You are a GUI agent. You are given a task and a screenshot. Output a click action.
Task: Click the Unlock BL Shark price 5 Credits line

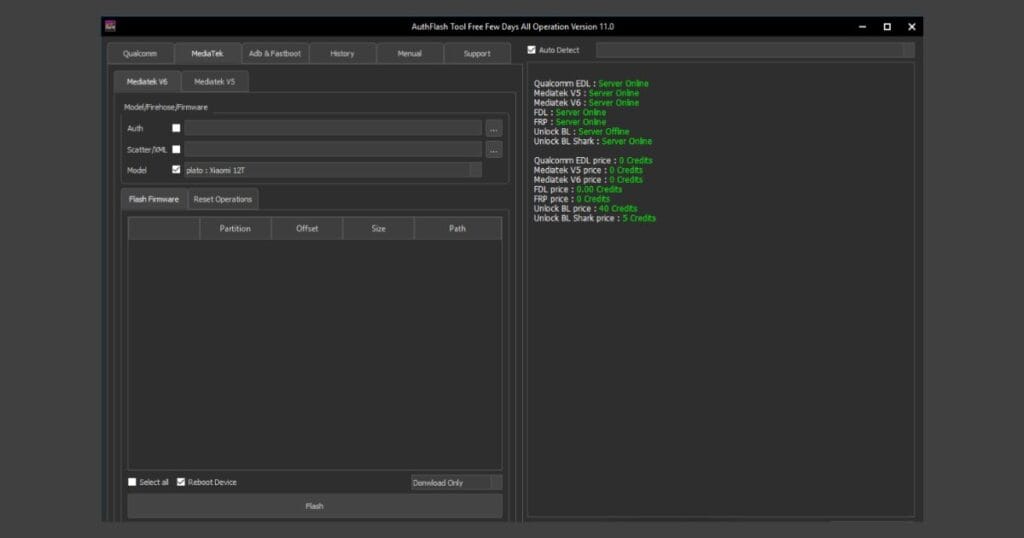(594, 218)
